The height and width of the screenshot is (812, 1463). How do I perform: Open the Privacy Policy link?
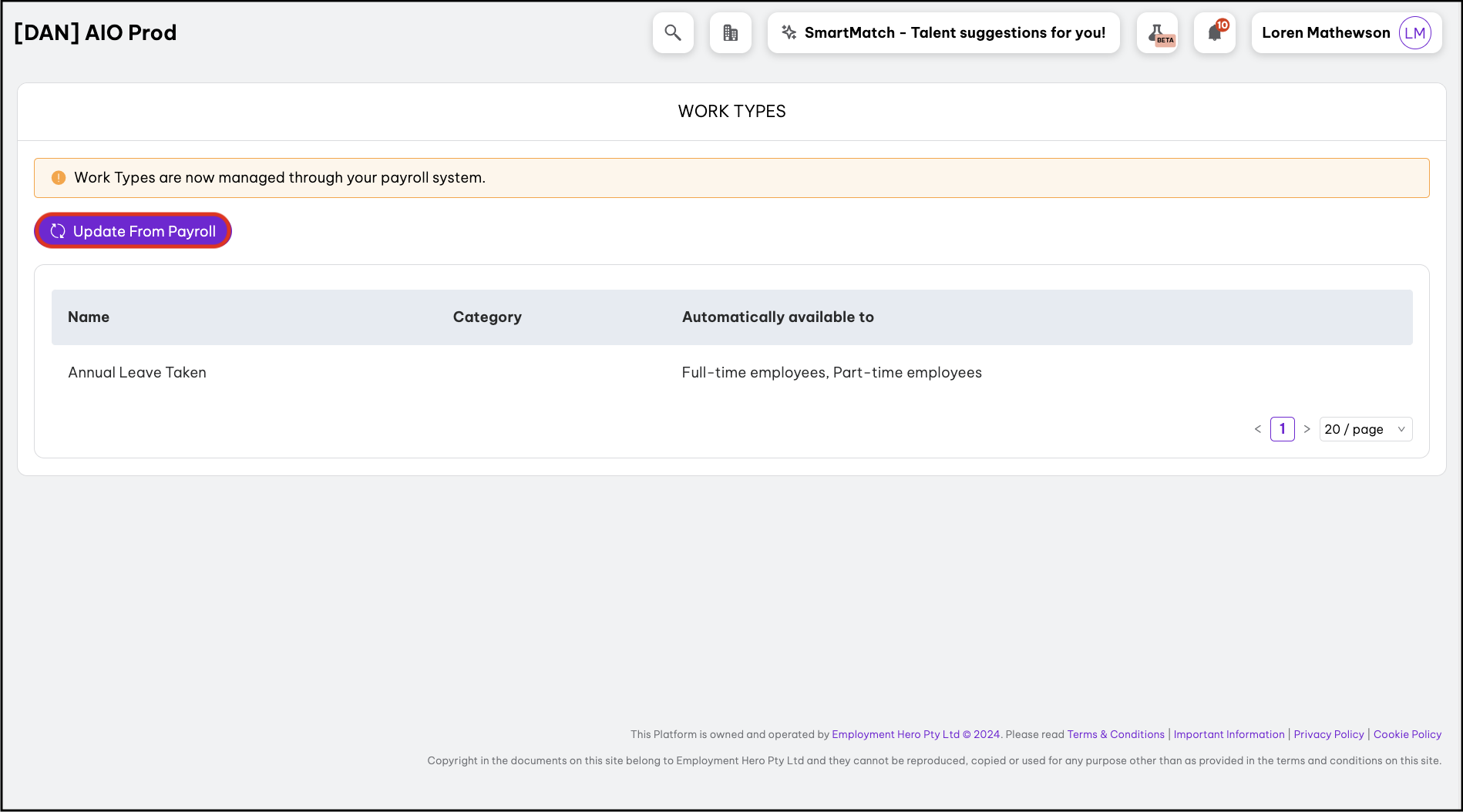pos(1328,734)
